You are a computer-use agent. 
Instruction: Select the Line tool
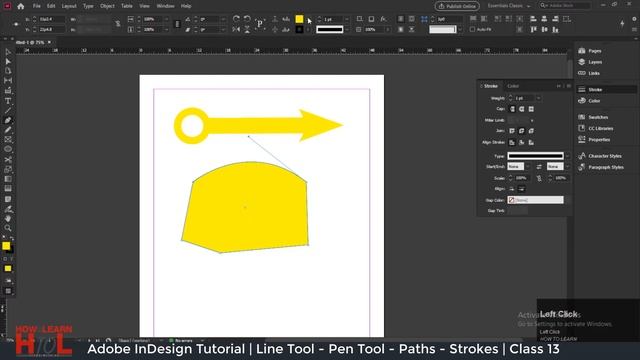click(8, 111)
